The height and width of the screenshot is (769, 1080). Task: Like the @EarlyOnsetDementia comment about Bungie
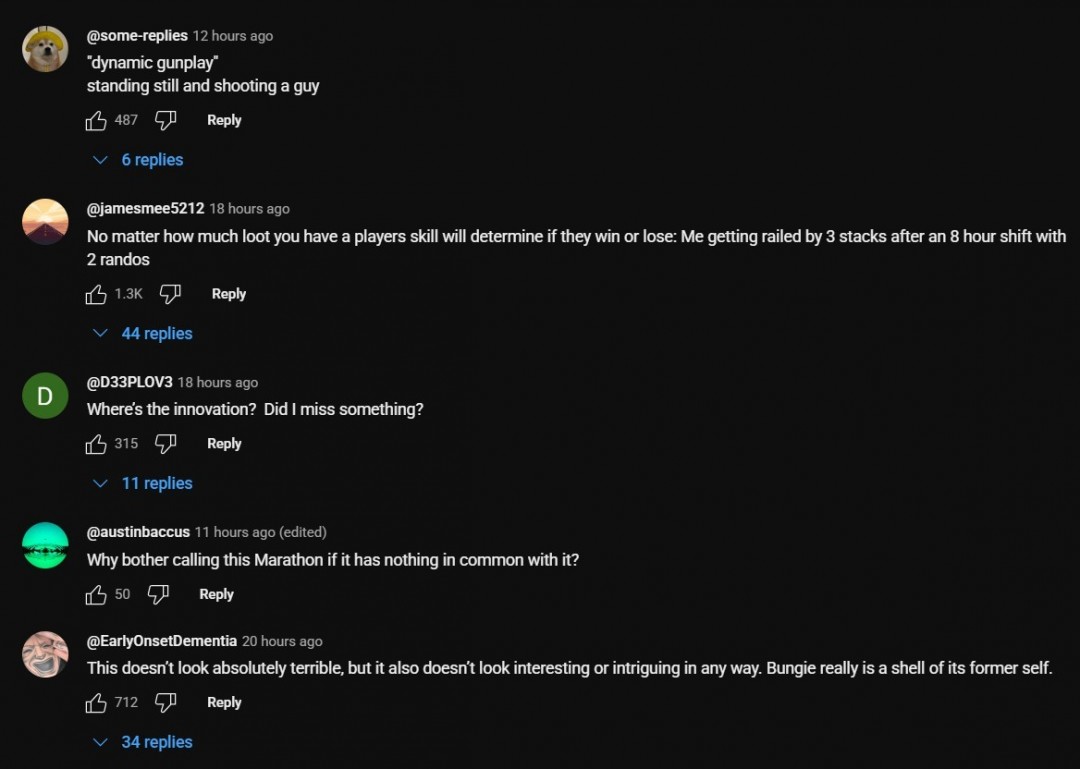[96, 703]
